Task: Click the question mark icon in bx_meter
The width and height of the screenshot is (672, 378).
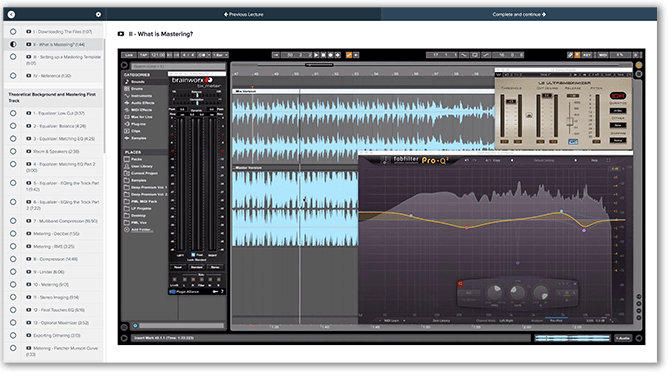Action: point(222,291)
